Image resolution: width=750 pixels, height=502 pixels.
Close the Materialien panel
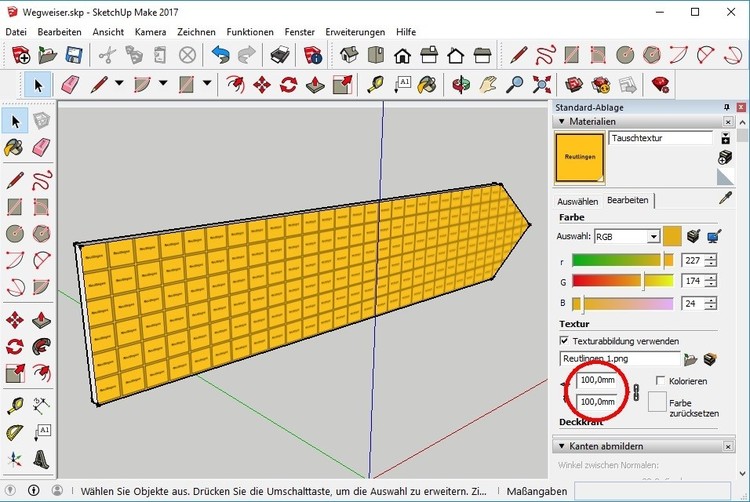[x=728, y=121]
